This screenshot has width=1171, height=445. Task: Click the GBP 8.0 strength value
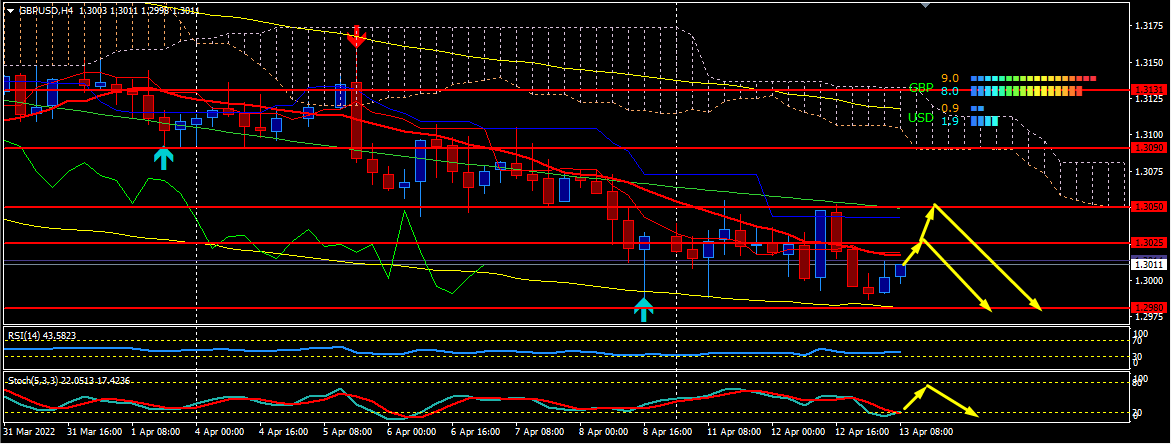pyautogui.click(x=949, y=92)
